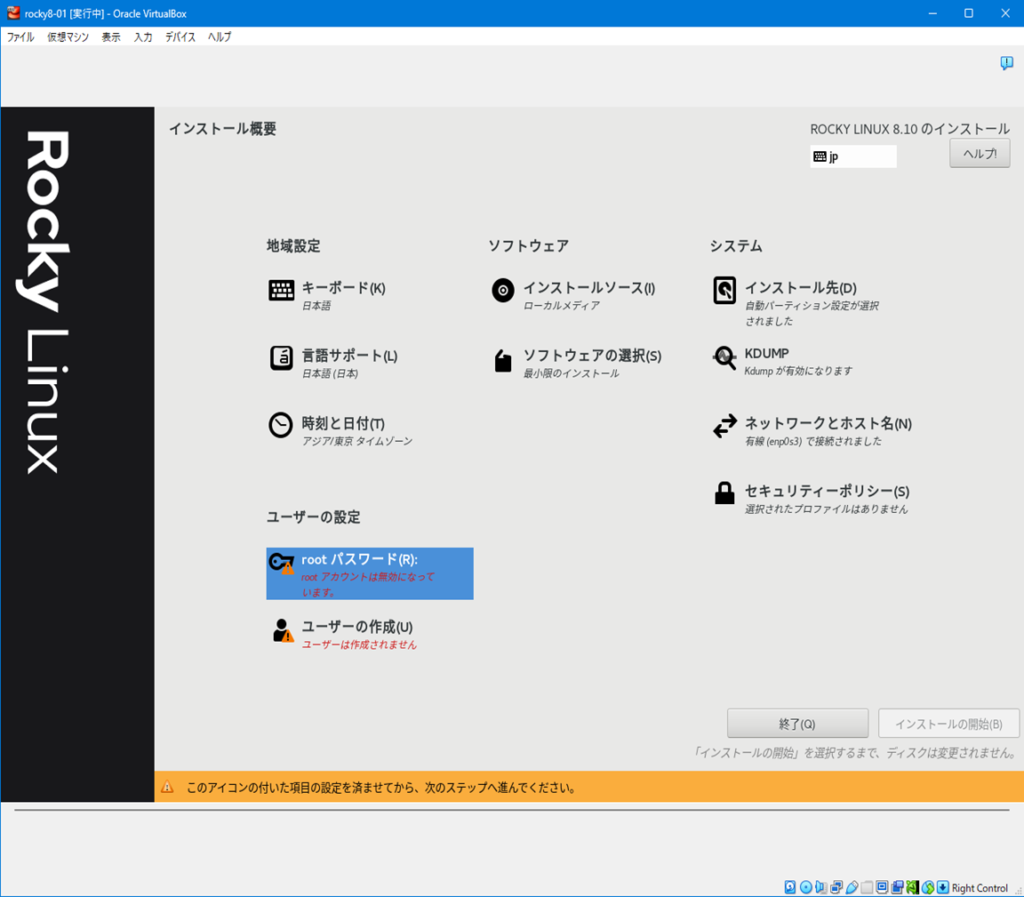Screen dimensions: 1024x897
Task: Click 'ユーザーは作成されません' warning text
Action: [x=359, y=644]
